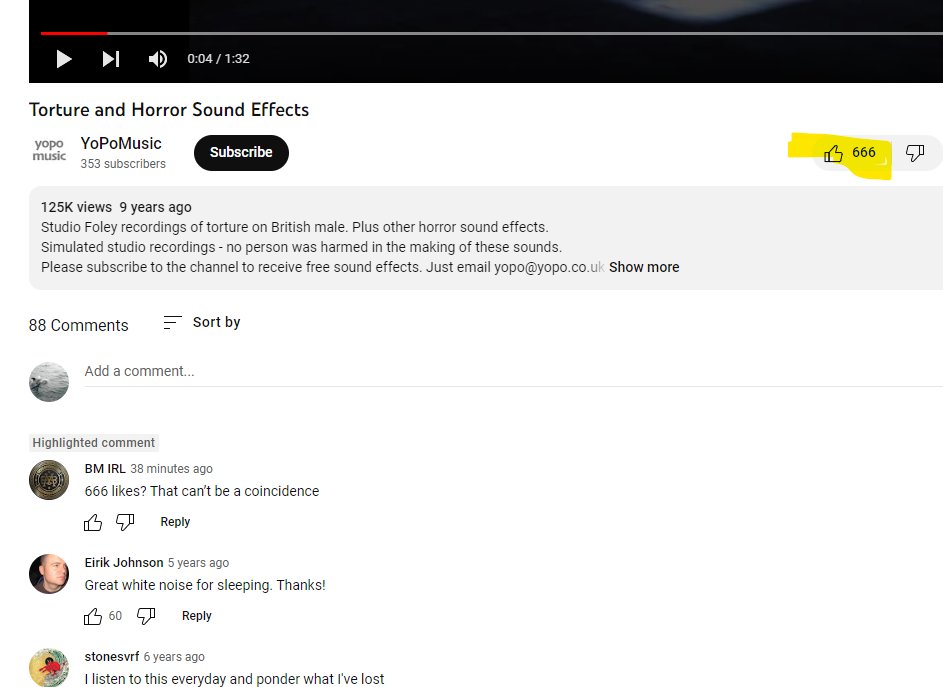The image size is (943, 687).
Task: Open stonesvrf's profile name
Action: (x=112, y=656)
